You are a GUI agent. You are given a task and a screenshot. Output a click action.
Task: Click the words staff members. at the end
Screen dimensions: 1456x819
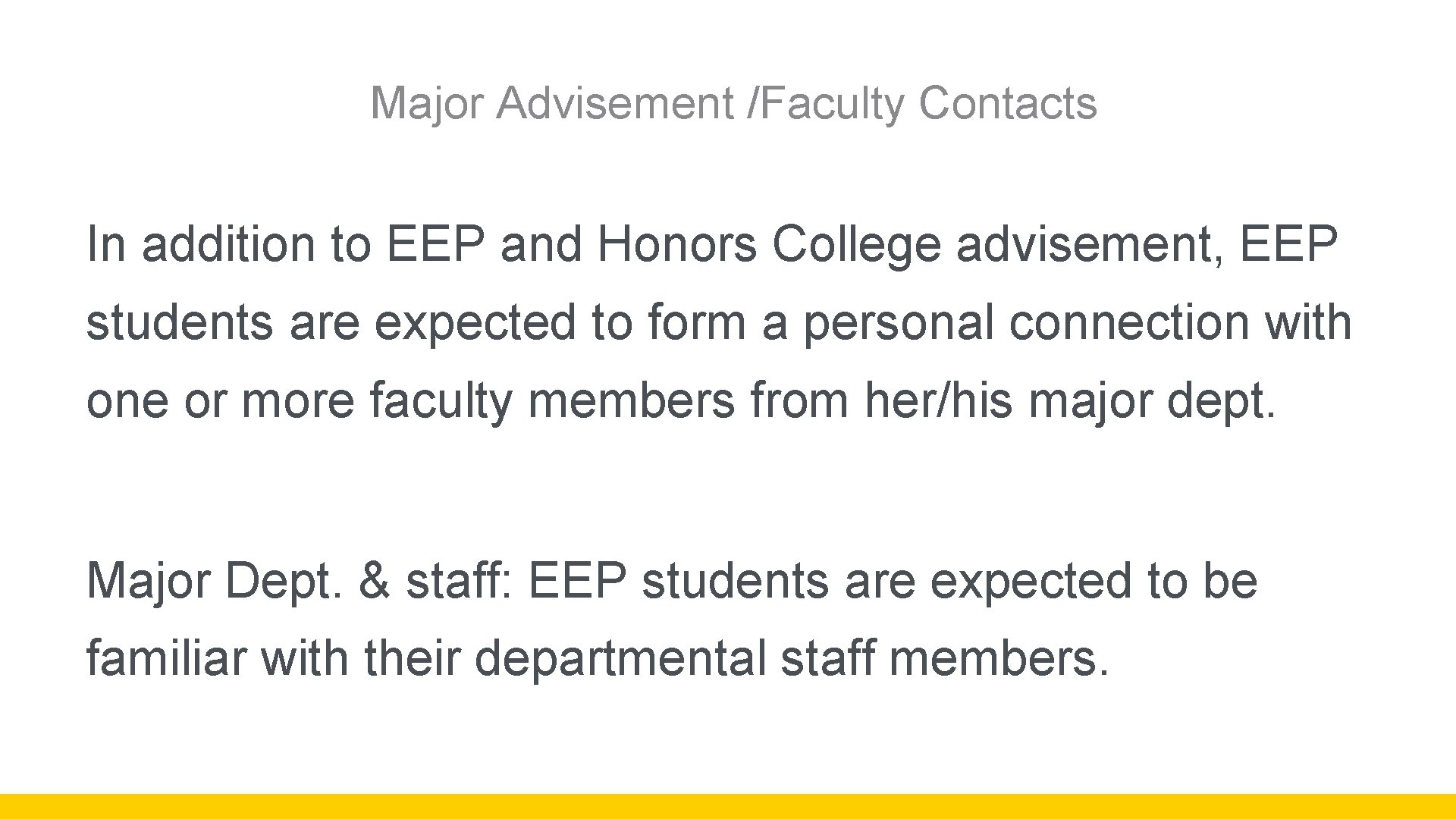coord(945,658)
